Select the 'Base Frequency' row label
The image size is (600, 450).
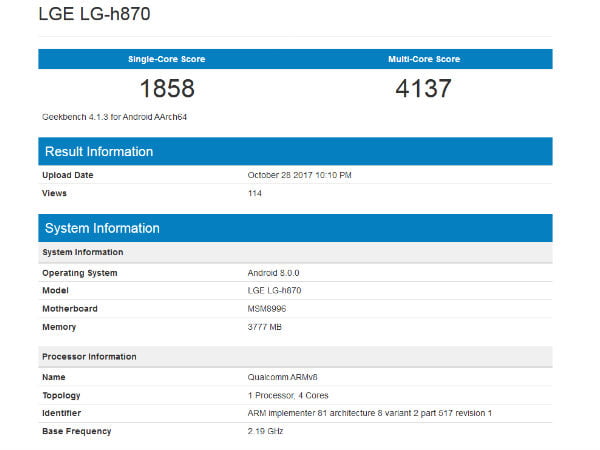coord(77,431)
